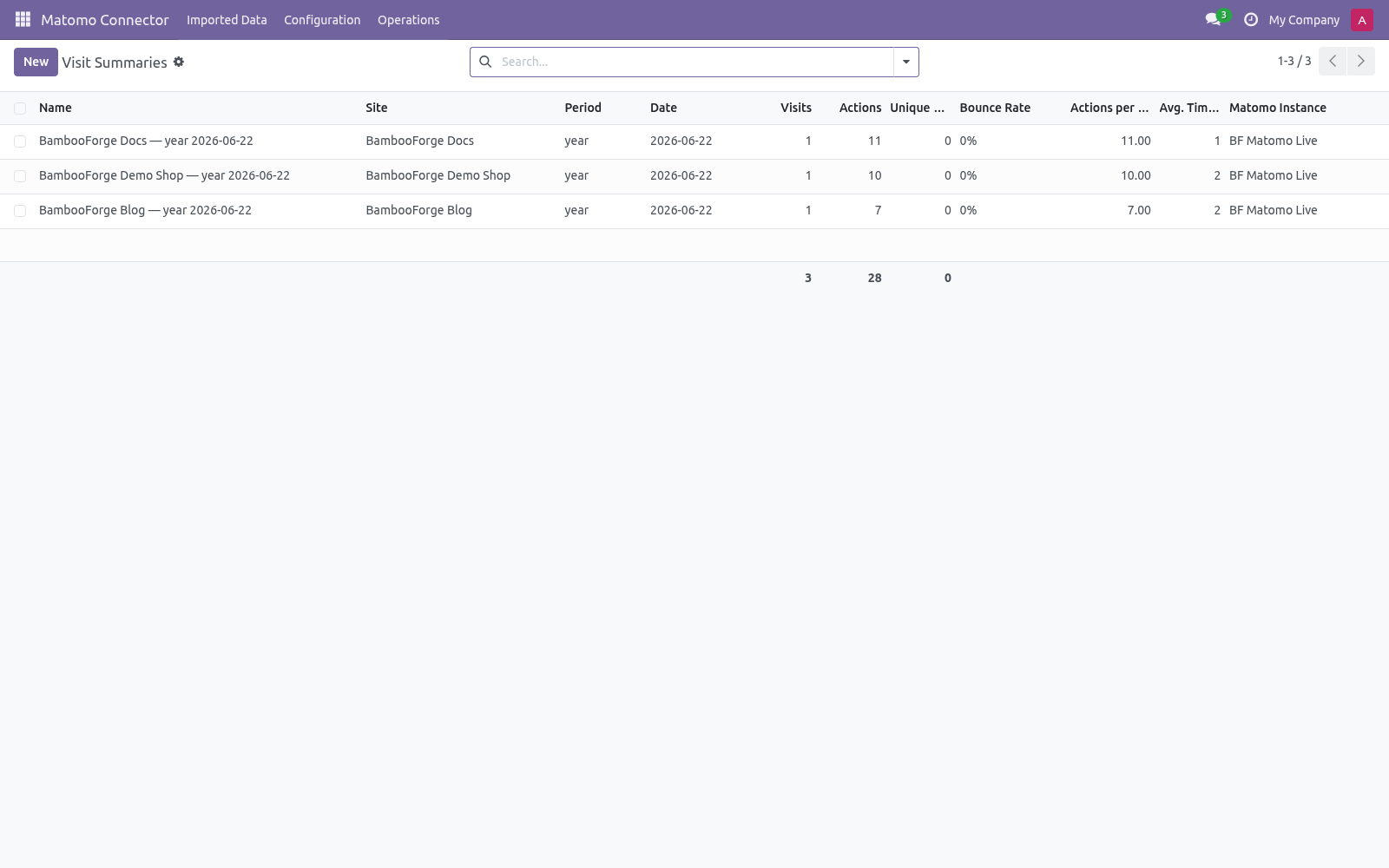The width and height of the screenshot is (1389, 868).
Task: Sort by the Matomo Instance column header
Action: point(1278,108)
